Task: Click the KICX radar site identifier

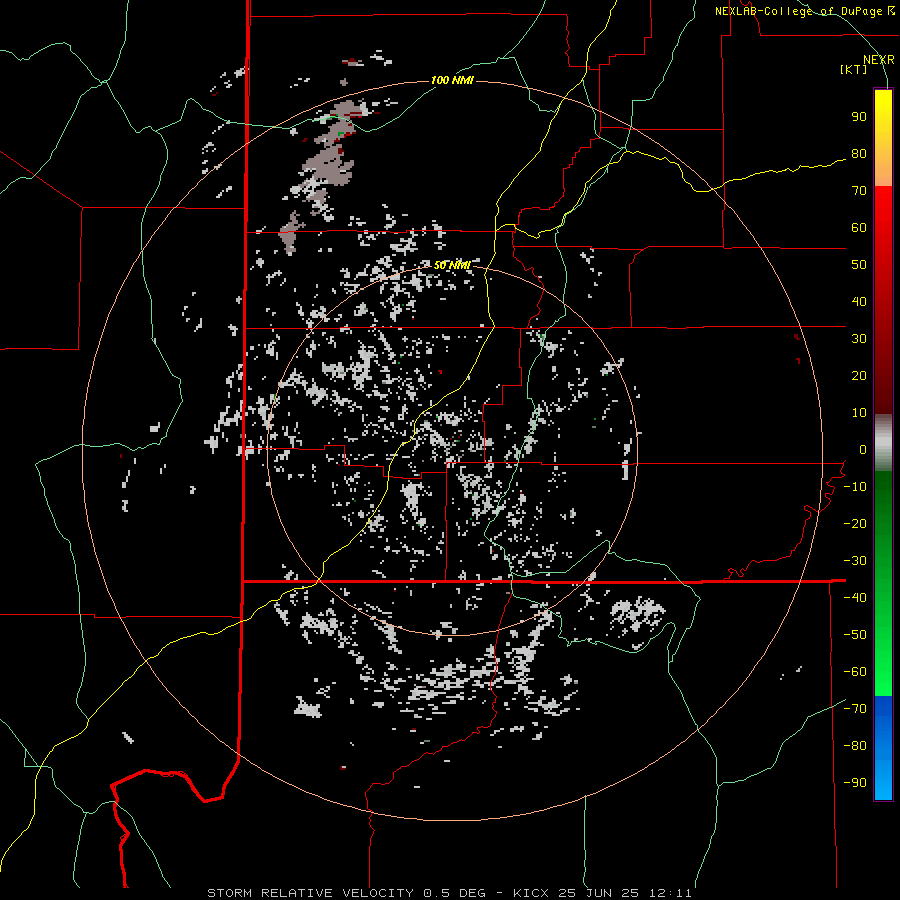Action: [x=531, y=893]
